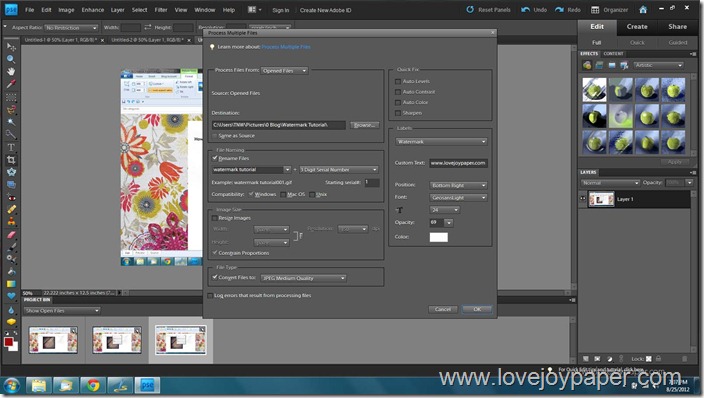This screenshot has height=398, width=704.
Task: Click the Home icon in top bar
Action: click(643, 9)
